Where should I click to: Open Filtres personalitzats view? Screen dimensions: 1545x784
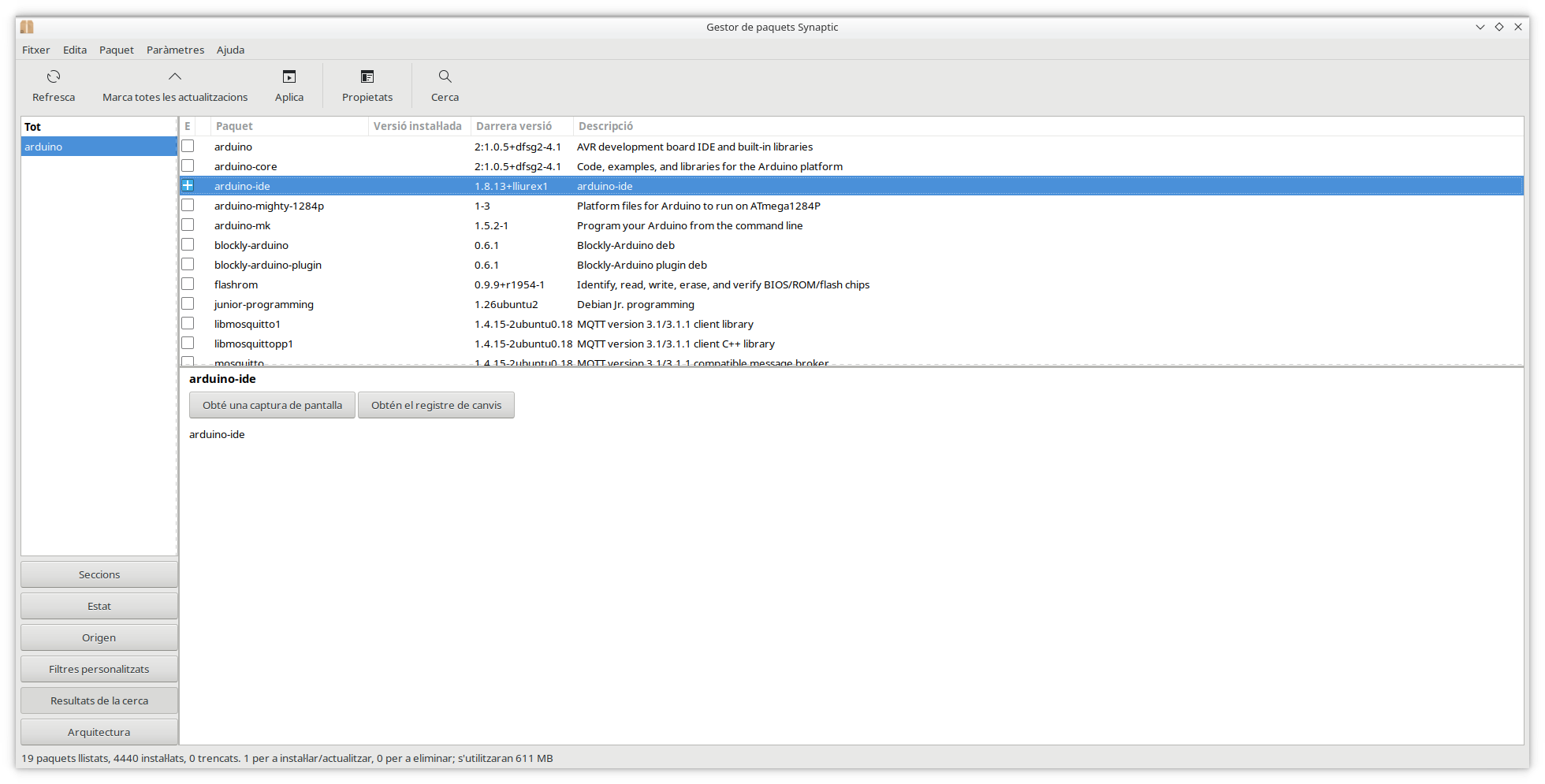coord(99,669)
